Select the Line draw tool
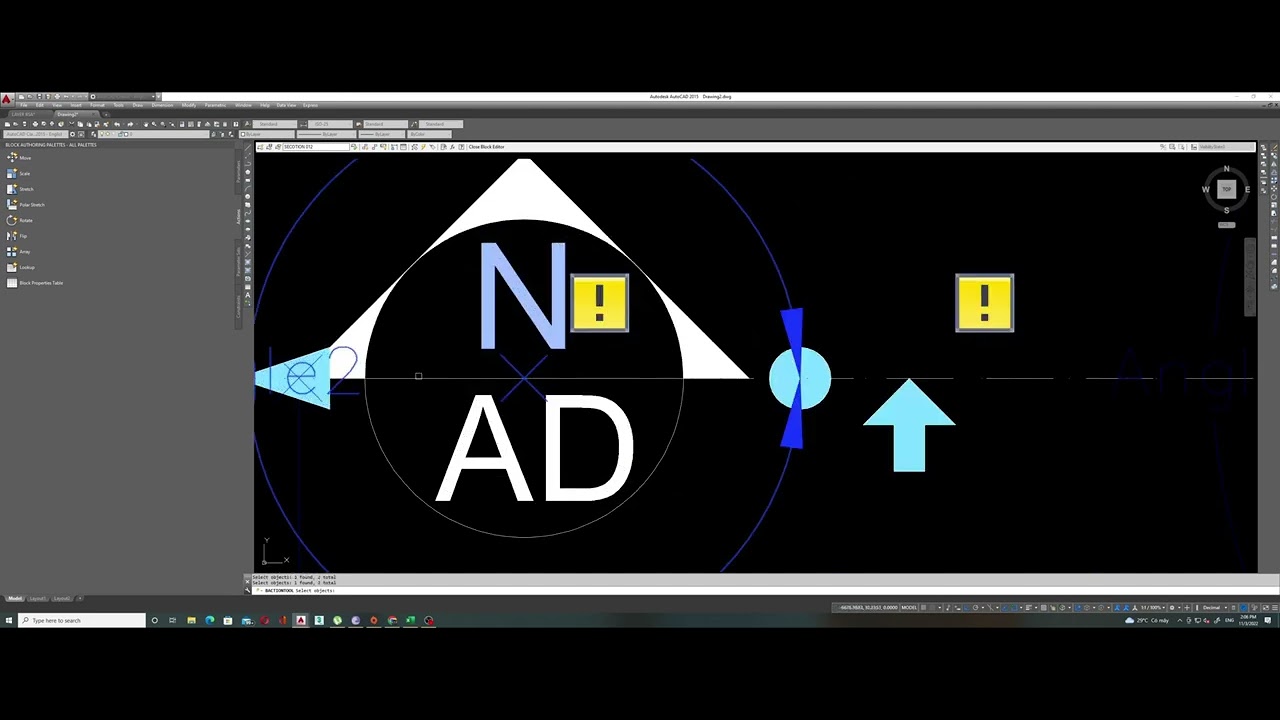 (x=248, y=147)
